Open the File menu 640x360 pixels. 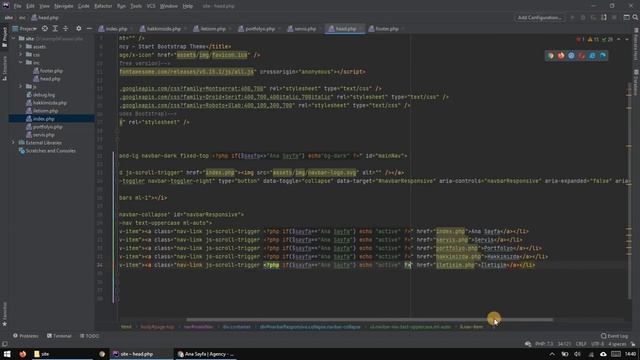(17, 6)
